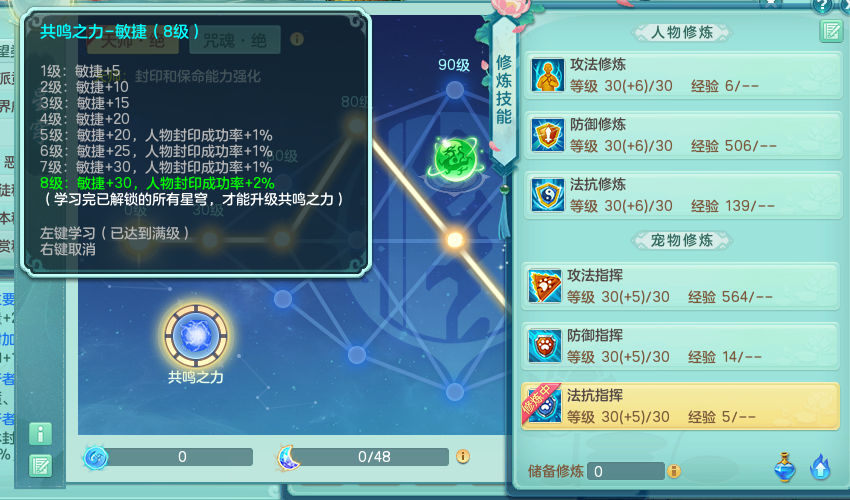Image resolution: width=850 pixels, height=500 pixels.
Task: Choose the 防御指挥 pet shield icon
Action: 545,346
